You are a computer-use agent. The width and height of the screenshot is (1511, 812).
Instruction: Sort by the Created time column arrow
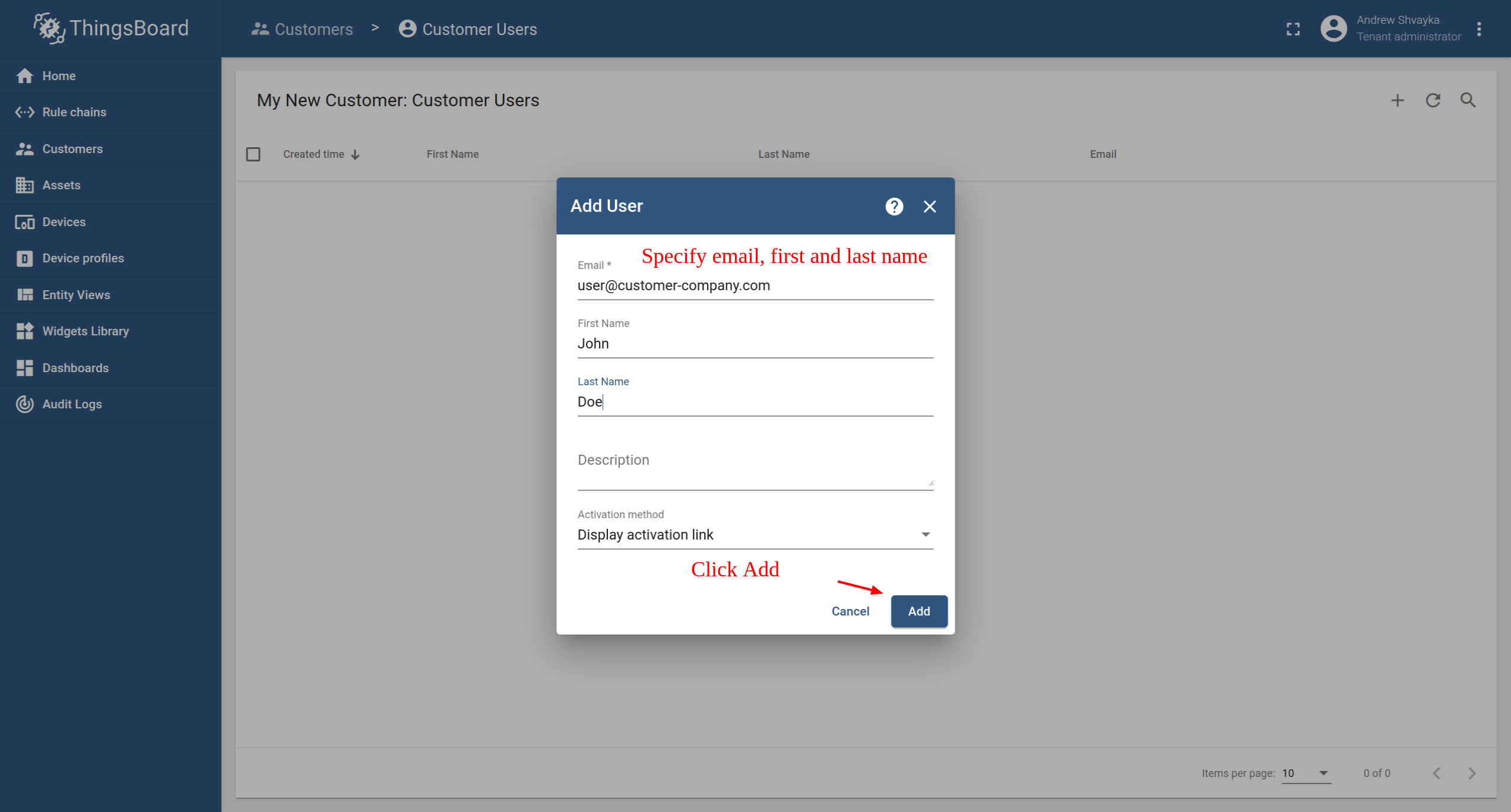(x=356, y=155)
